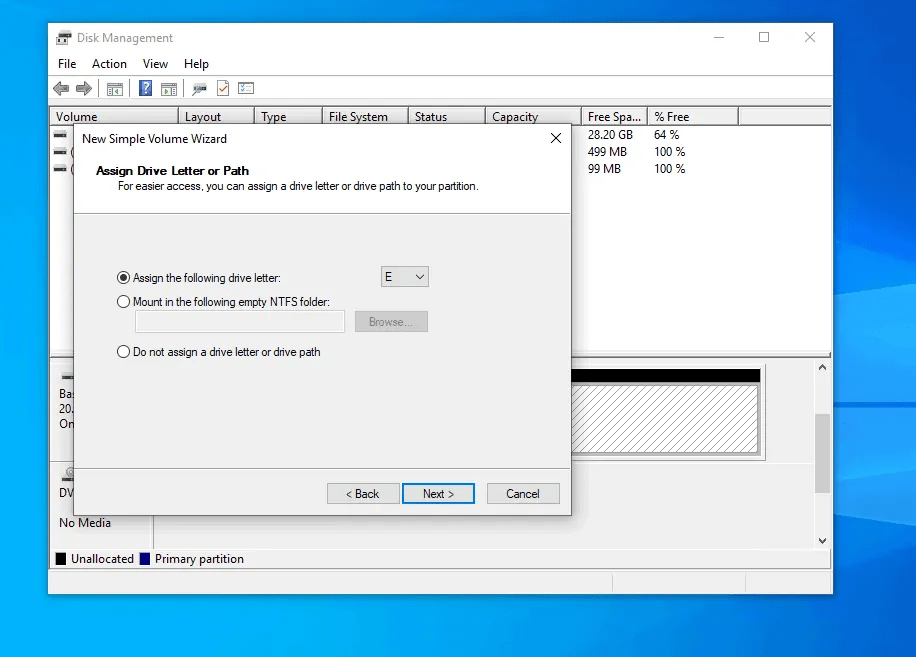
Task: Click the checkmark toolbar icon
Action: coord(221,88)
